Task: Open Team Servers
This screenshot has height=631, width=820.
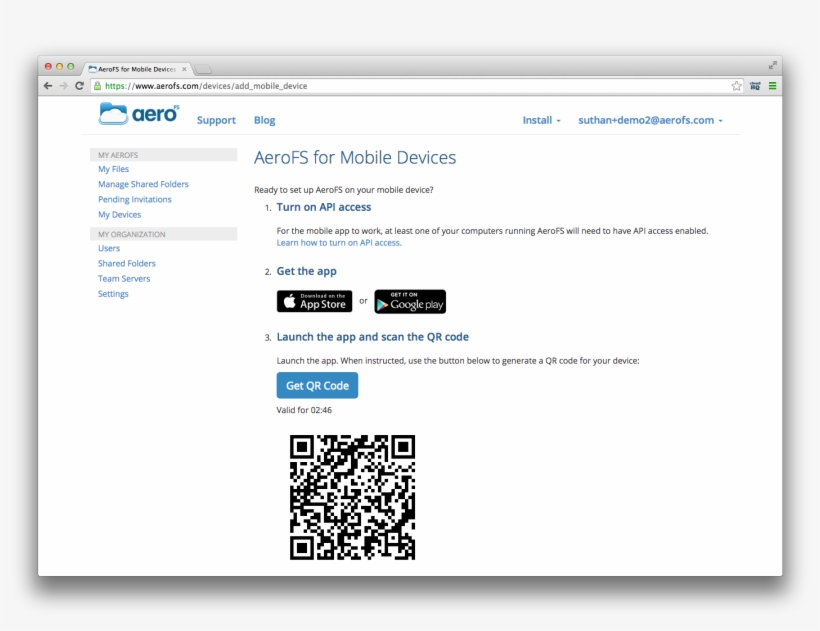Action: [124, 279]
